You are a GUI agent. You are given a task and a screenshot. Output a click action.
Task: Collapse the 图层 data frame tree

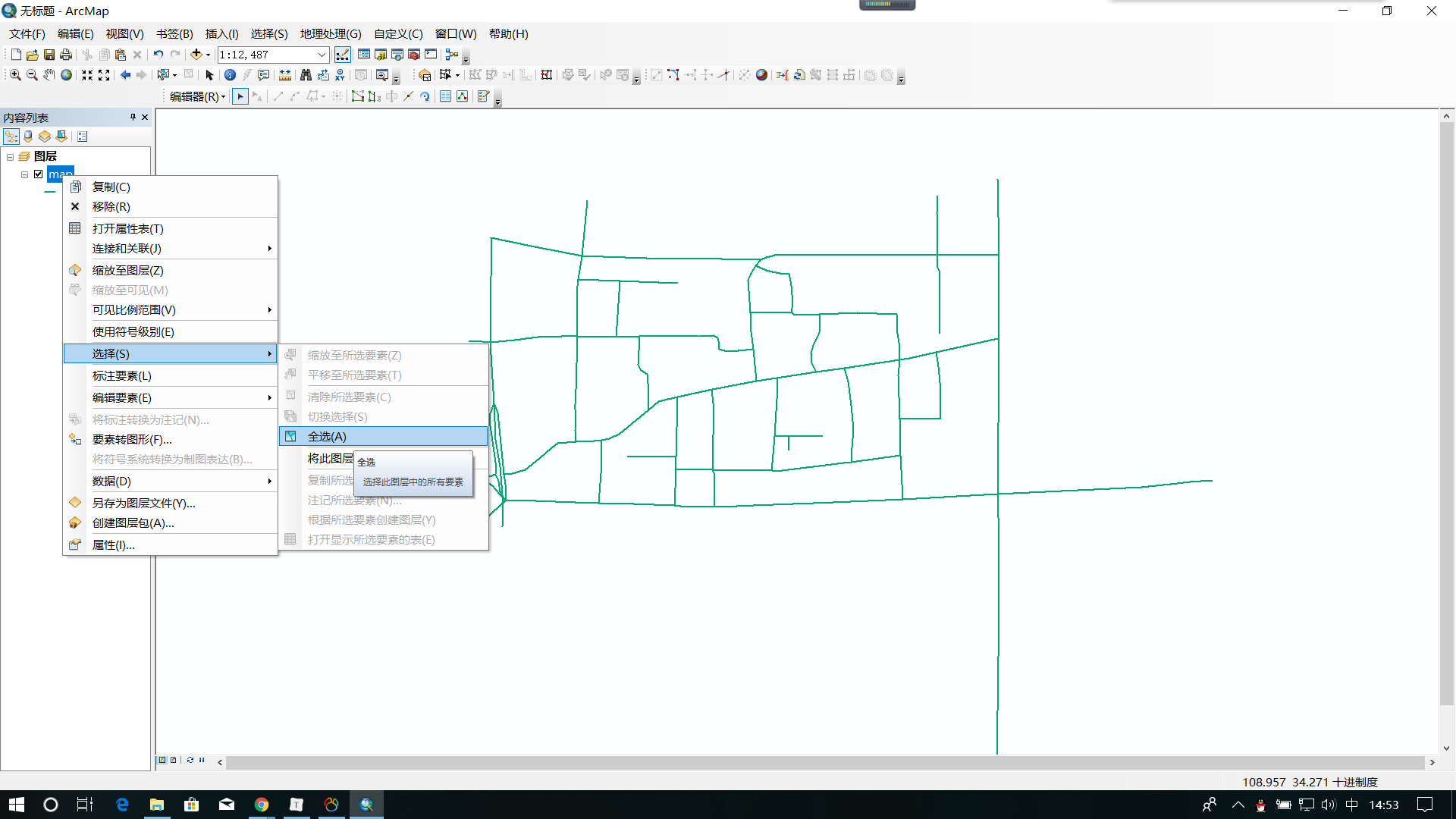tap(11, 157)
